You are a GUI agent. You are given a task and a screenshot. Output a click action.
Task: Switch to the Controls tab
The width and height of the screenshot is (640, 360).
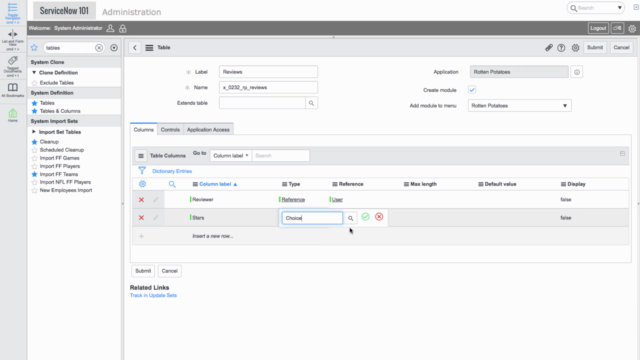[x=170, y=129]
